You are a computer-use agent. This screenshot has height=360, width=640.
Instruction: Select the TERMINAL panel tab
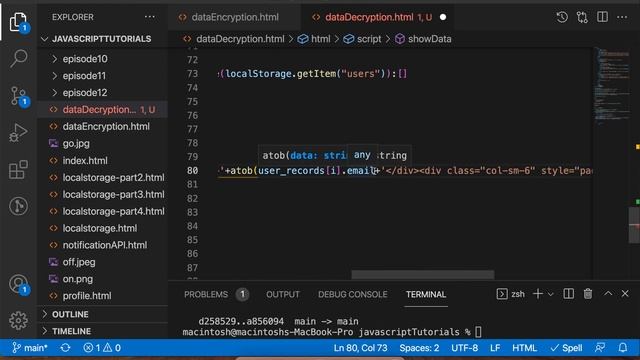click(426, 294)
